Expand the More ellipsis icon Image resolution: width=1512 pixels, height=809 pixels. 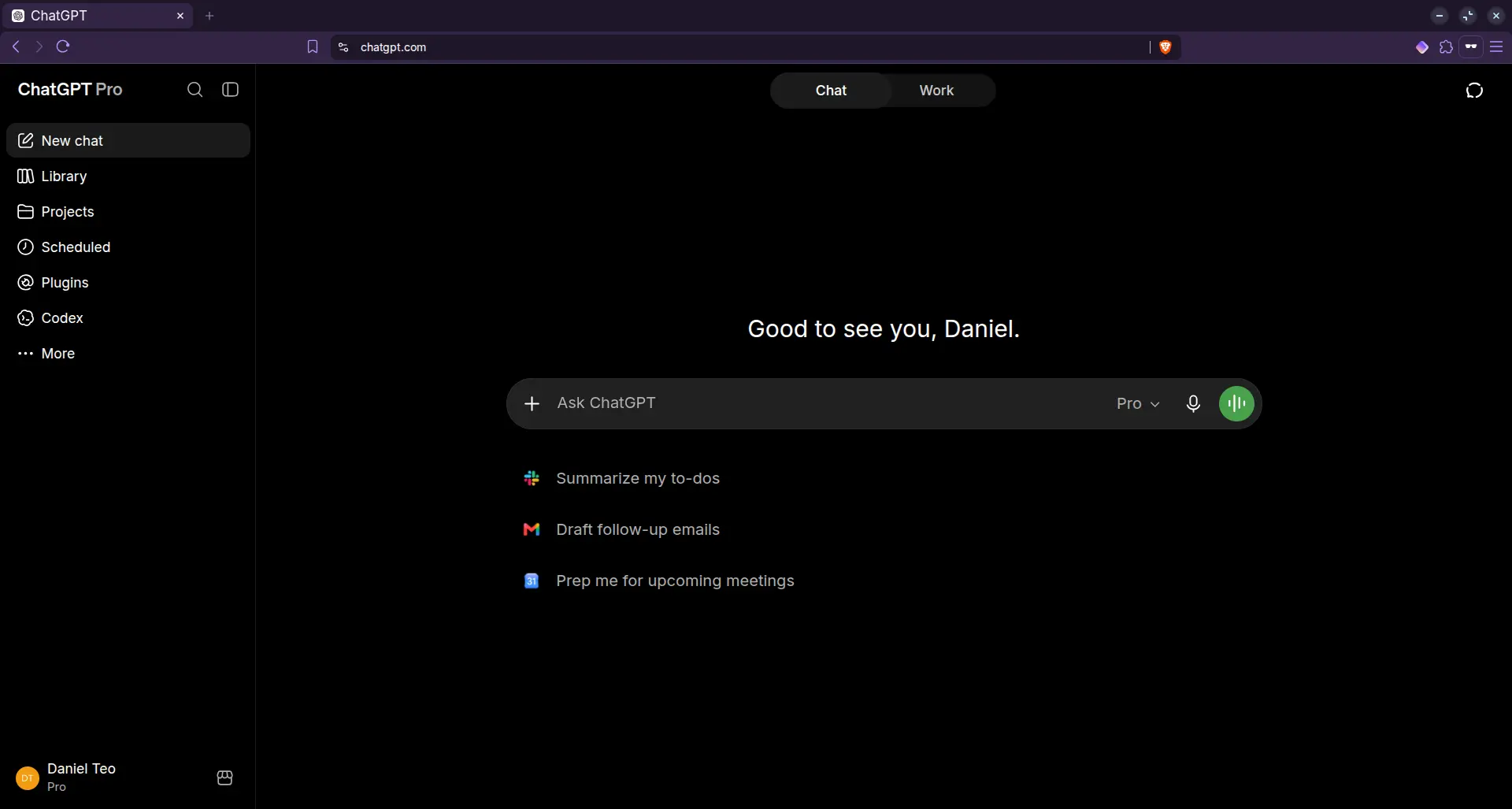click(25, 353)
